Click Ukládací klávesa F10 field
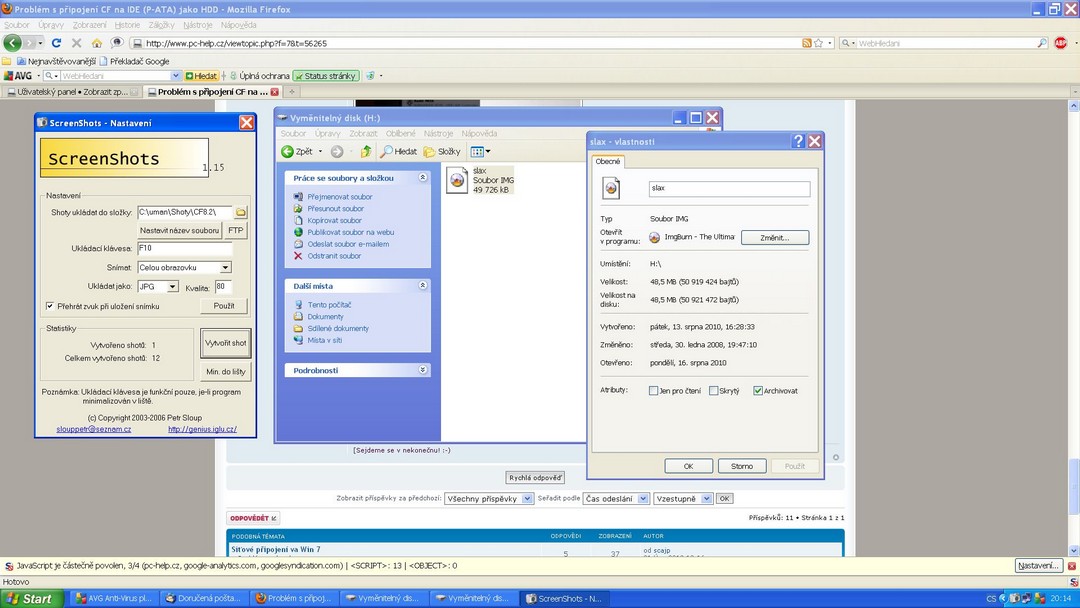The image size is (1080, 608). click(185, 249)
